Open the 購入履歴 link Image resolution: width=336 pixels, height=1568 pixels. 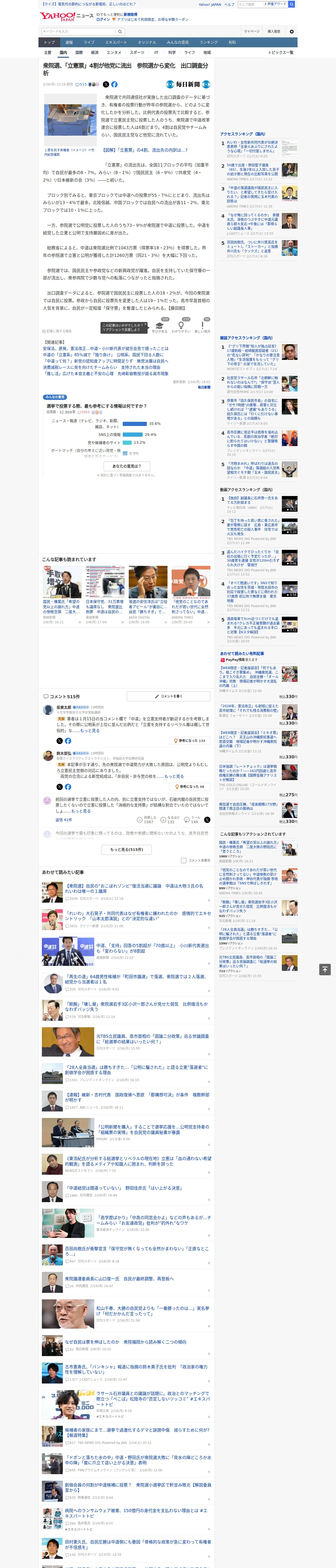[x=274, y=32]
